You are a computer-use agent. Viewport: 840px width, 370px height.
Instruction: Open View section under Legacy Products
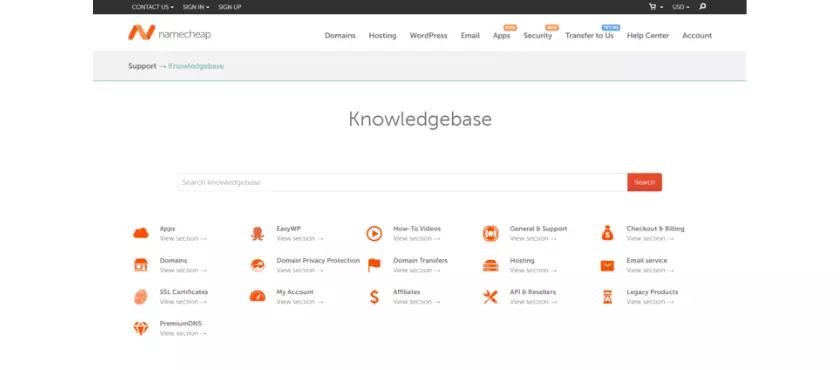coord(650,301)
